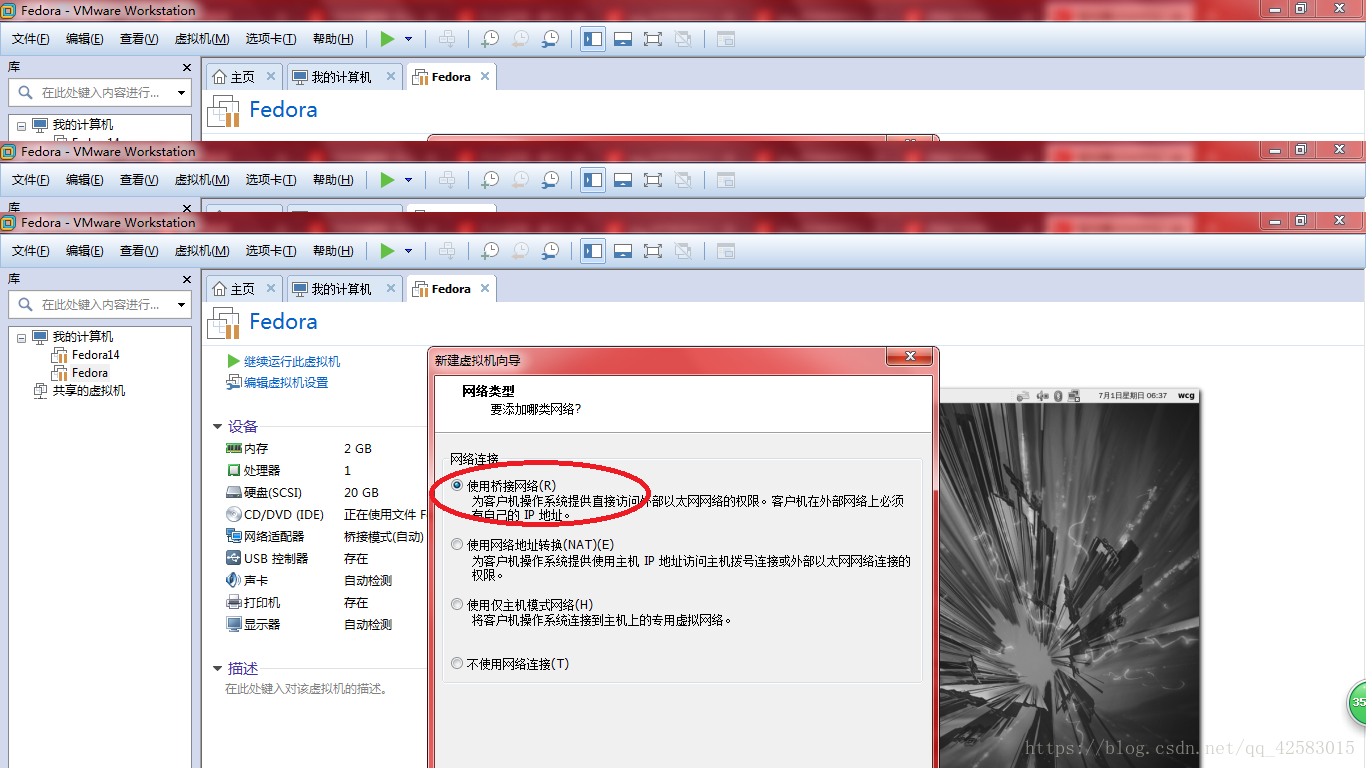Click 编辑虚拟机设置 link
The height and width of the screenshot is (768, 1366).
(x=286, y=383)
